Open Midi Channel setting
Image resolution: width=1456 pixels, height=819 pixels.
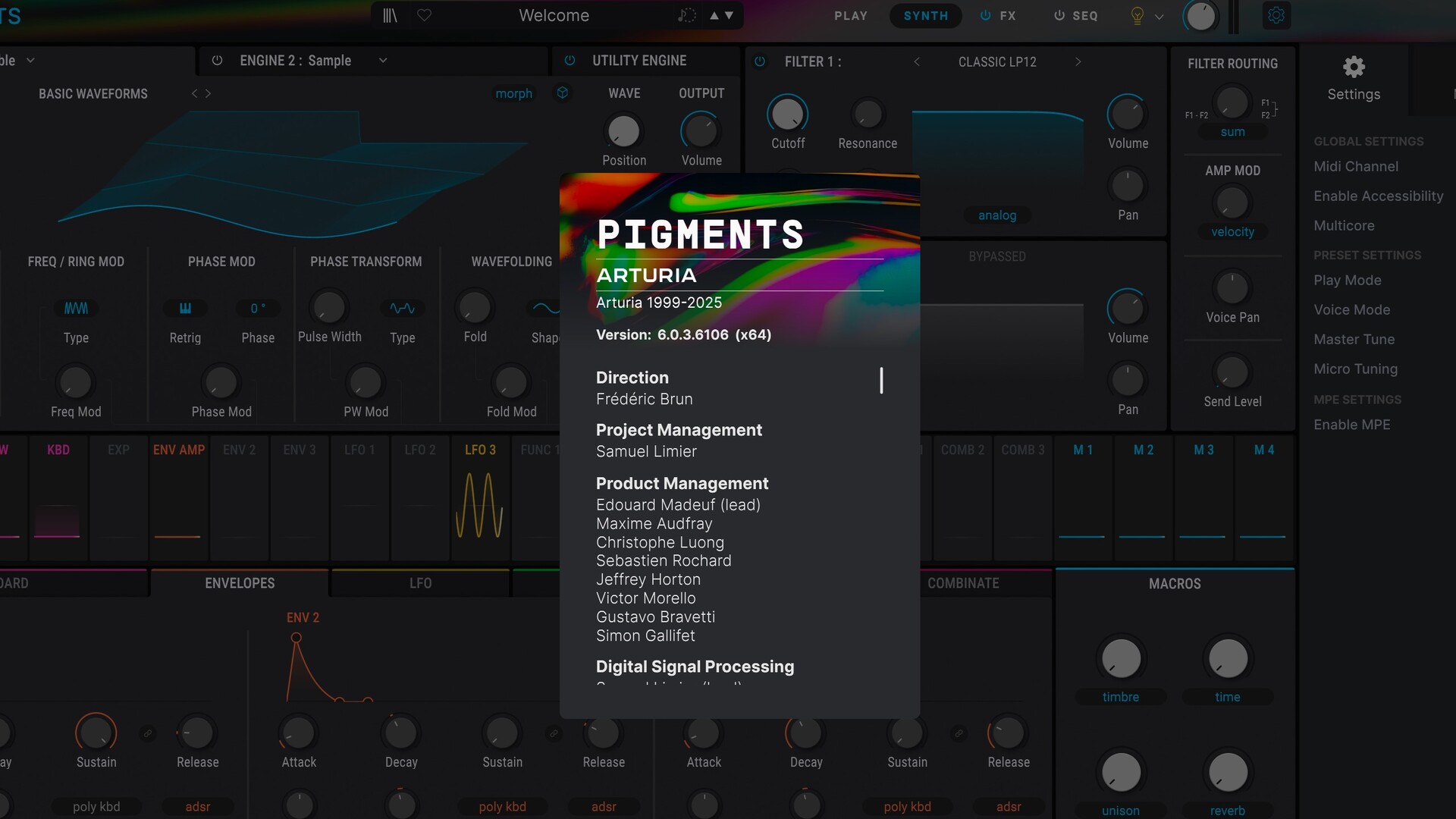[x=1356, y=166]
